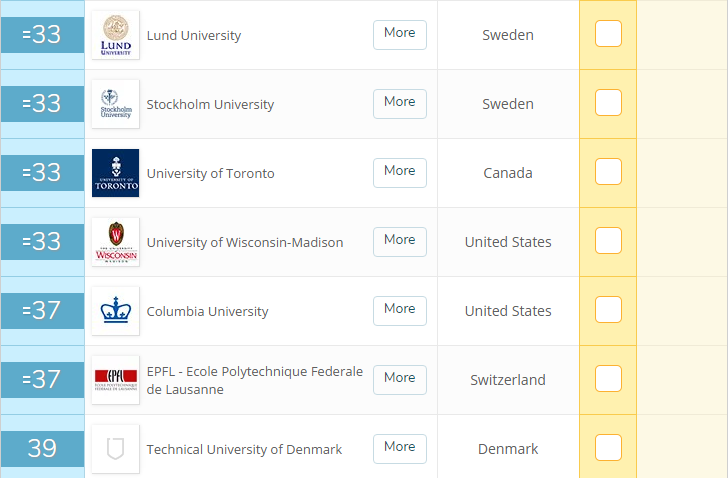Click the Lund University logo

coord(115,35)
